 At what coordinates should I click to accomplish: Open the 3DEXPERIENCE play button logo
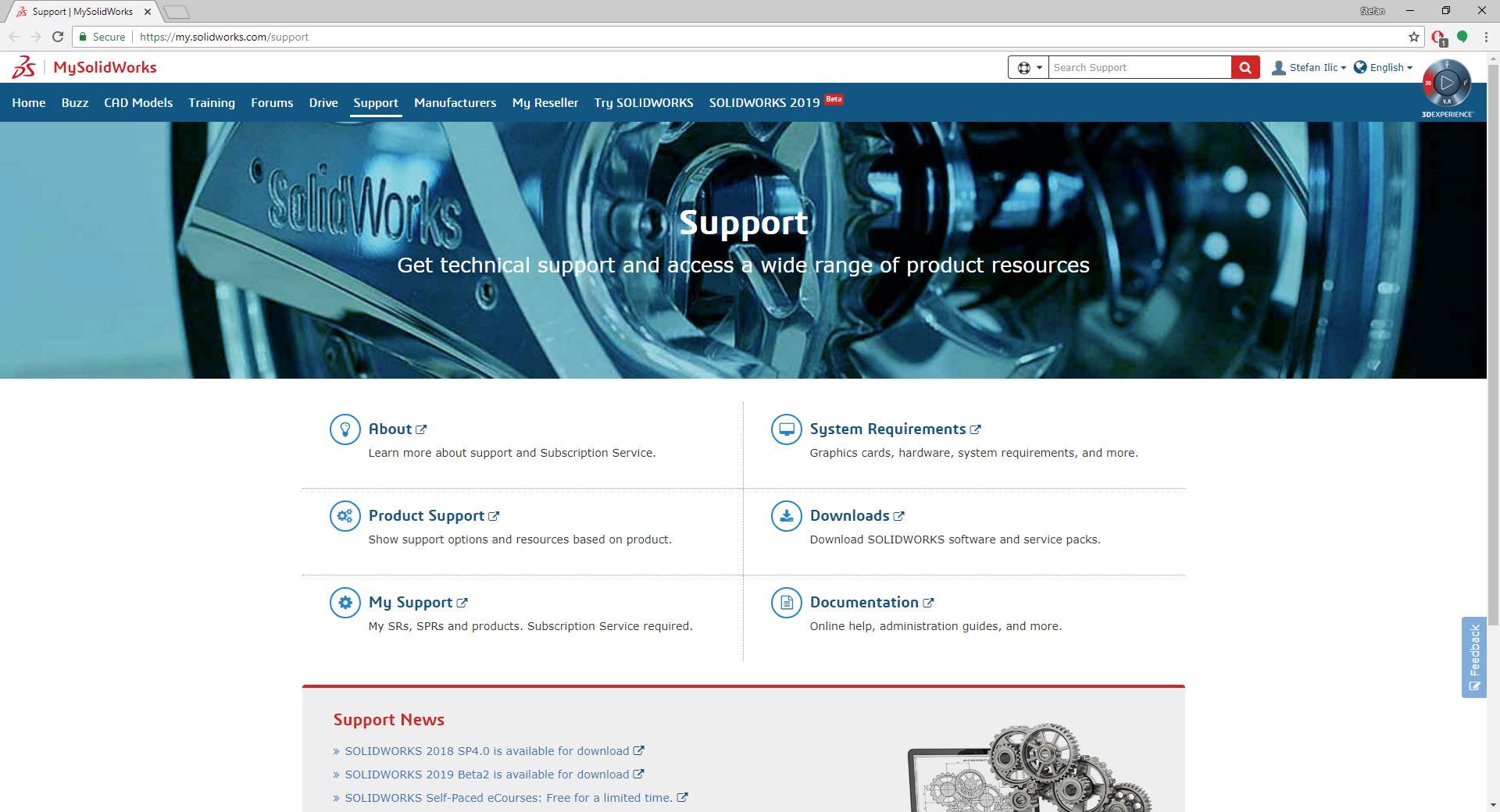tap(1448, 83)
